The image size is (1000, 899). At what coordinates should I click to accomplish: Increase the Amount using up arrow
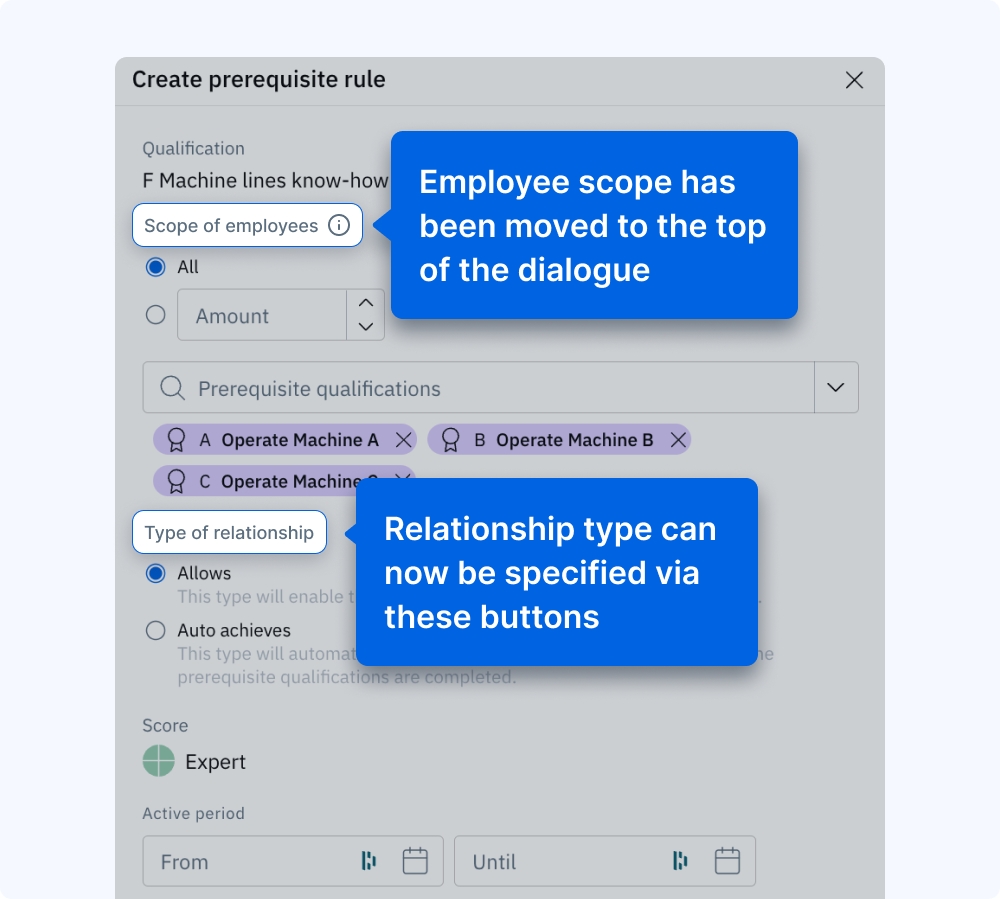366,303
